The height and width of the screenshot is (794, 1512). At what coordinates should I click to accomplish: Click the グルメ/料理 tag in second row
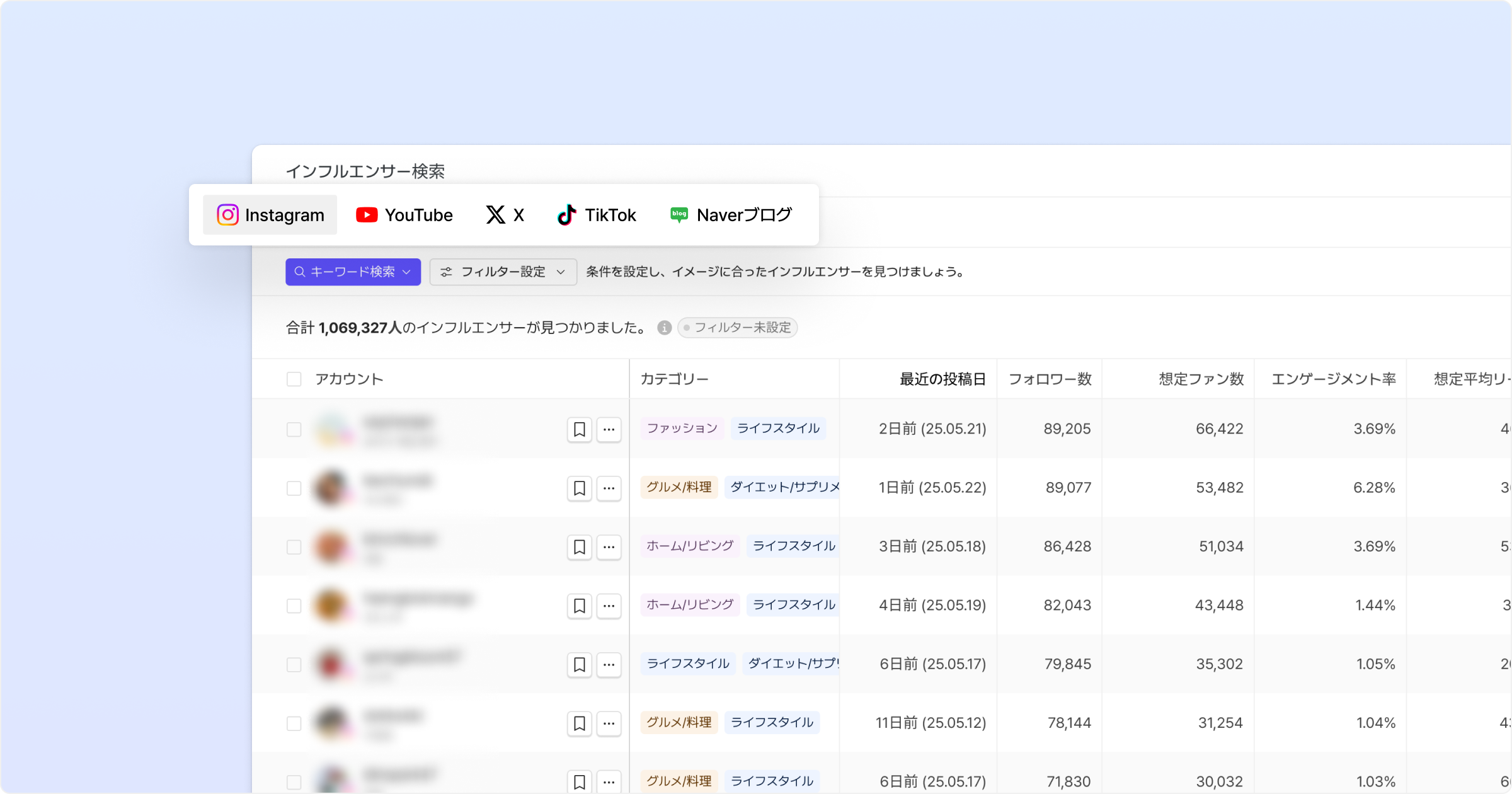679,487
